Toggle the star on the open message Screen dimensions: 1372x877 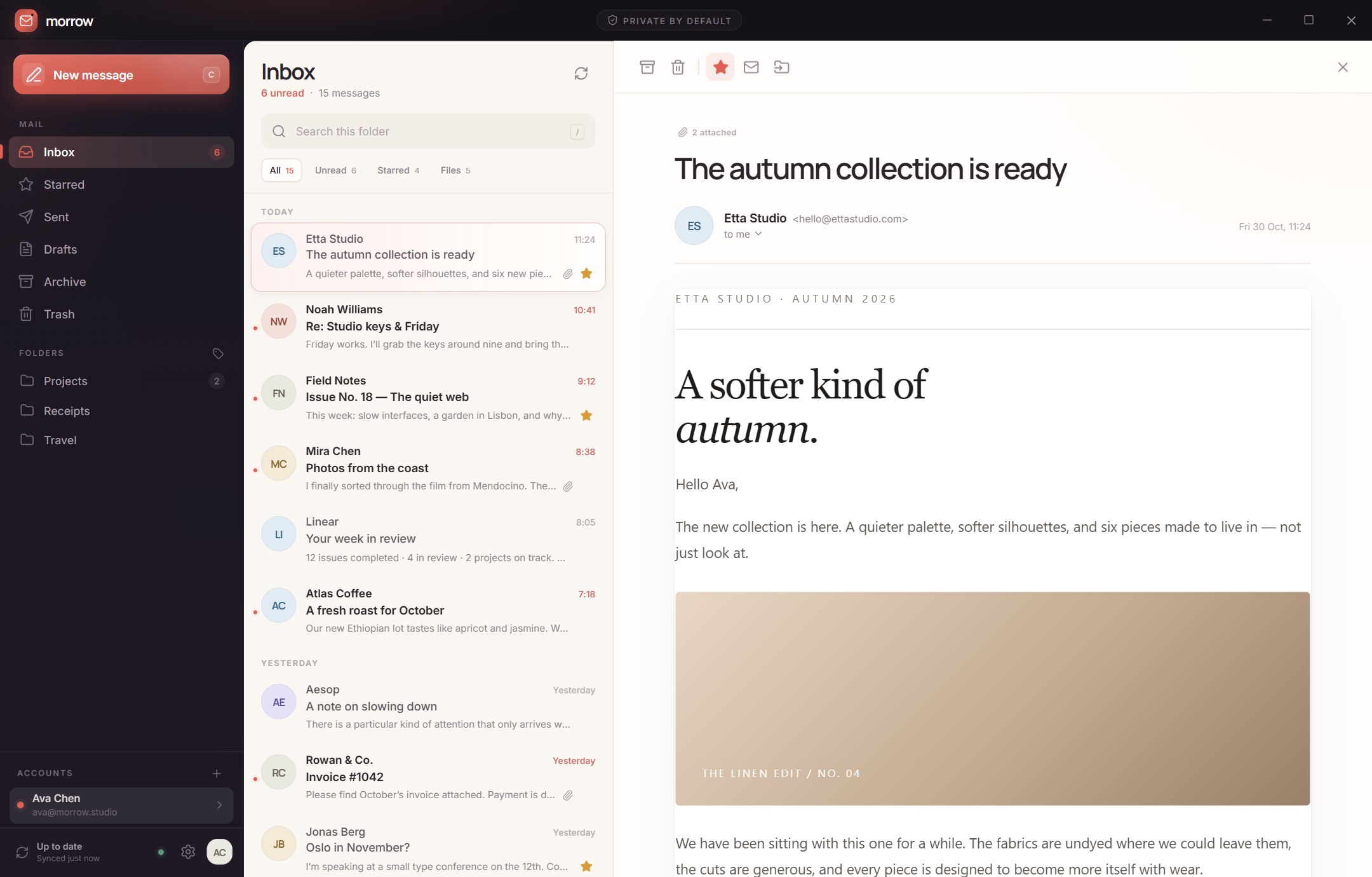pos(720,67)
